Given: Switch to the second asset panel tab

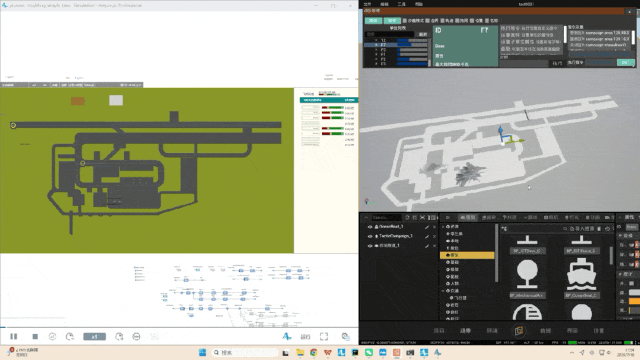Looking at the screenshot, I should [489, 218].
